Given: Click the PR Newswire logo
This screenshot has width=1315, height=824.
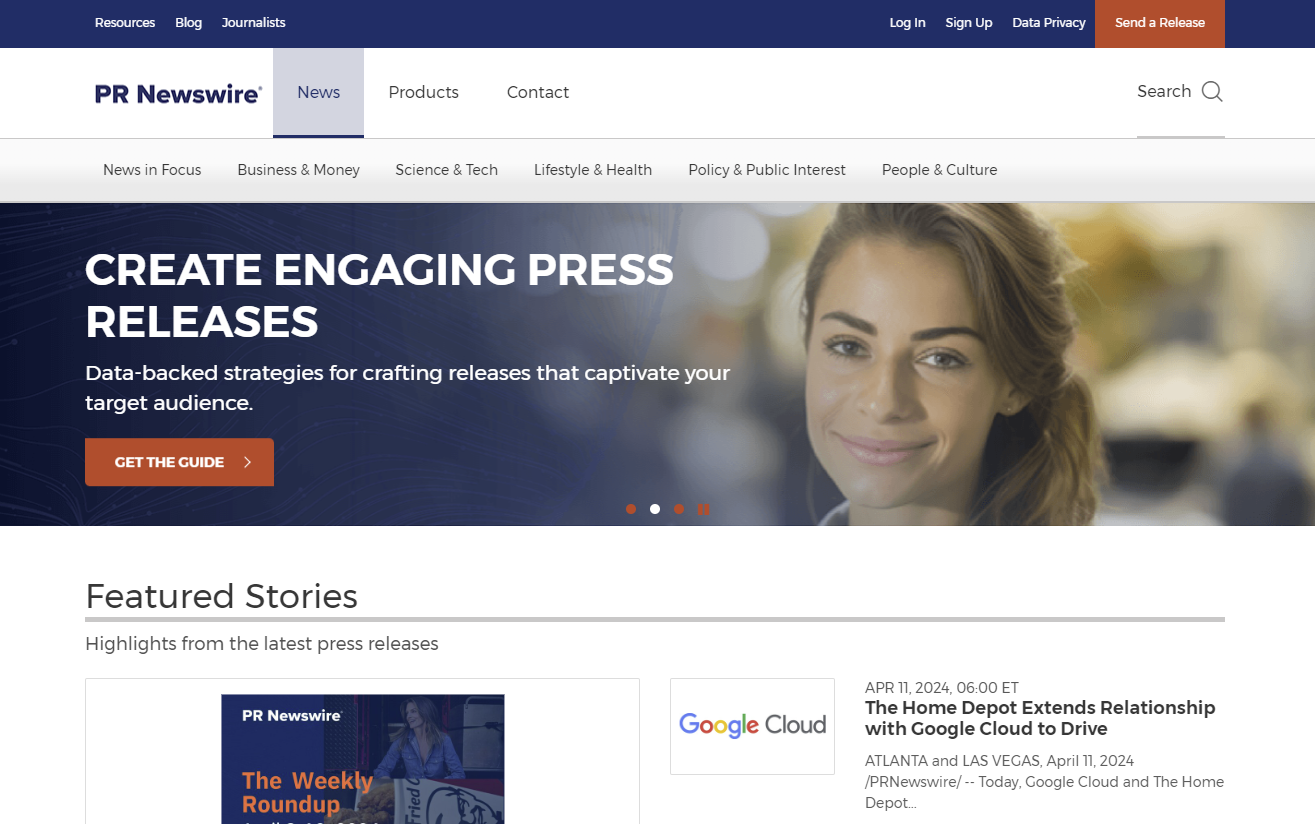Looking at the screenshot, I should coord(178,93).
